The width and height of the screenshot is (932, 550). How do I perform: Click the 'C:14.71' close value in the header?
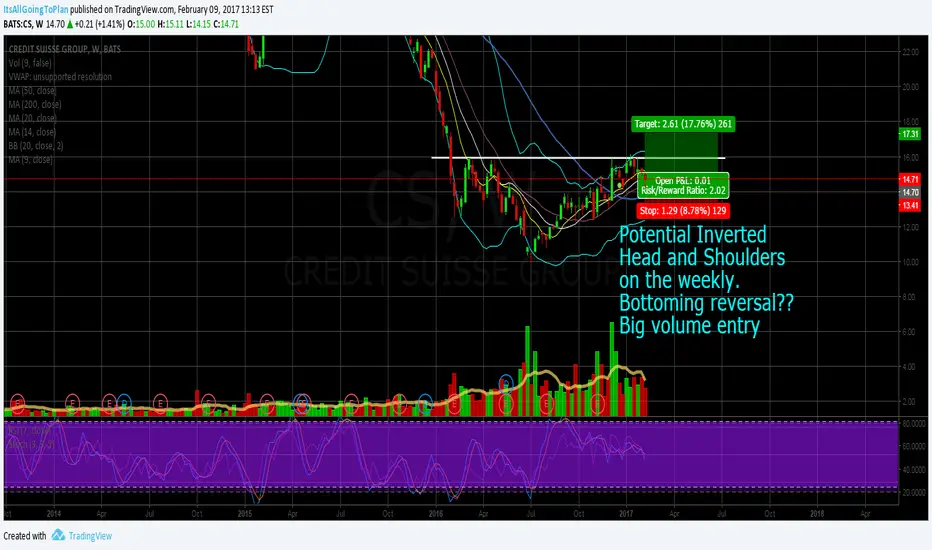coord(226,24)
